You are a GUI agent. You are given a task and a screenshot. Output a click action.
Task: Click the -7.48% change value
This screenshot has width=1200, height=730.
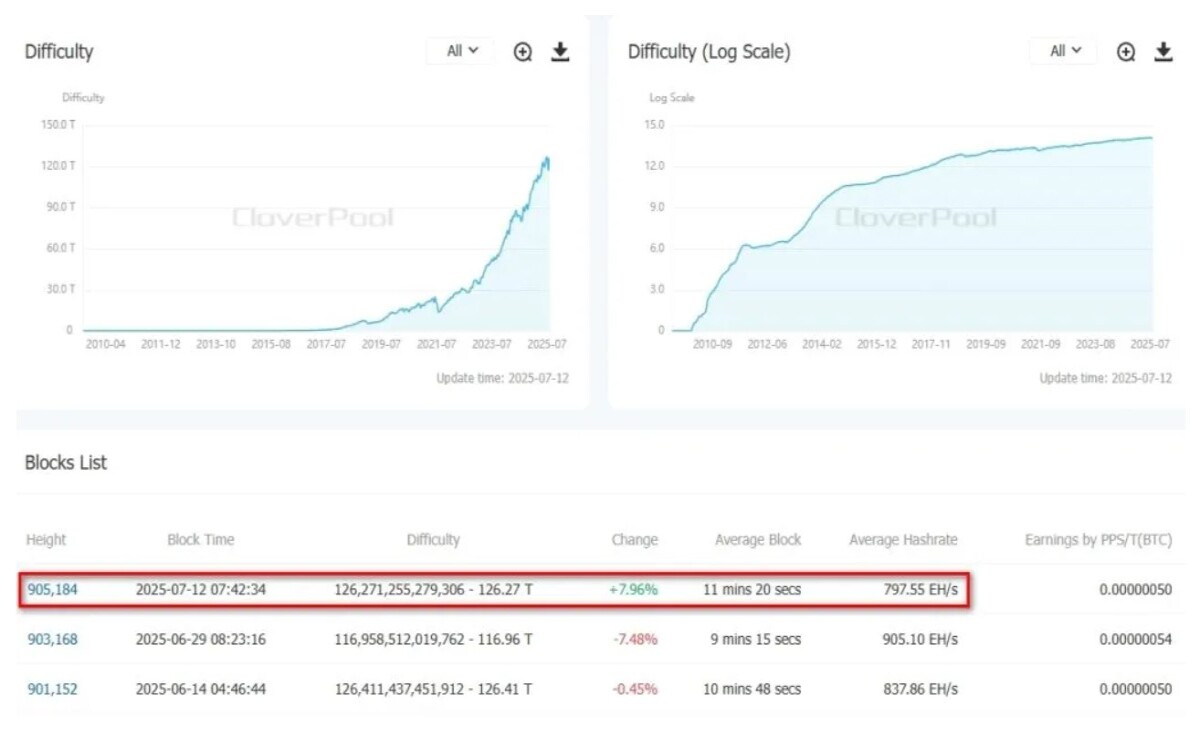[634, 639]
